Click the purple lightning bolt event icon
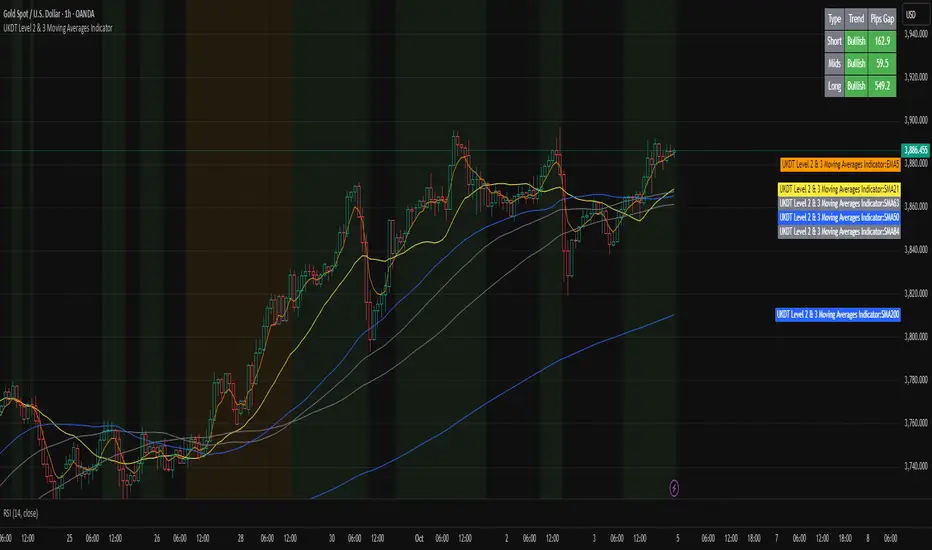This screenshot has width=932, height=550. click(x=674, y=488)
